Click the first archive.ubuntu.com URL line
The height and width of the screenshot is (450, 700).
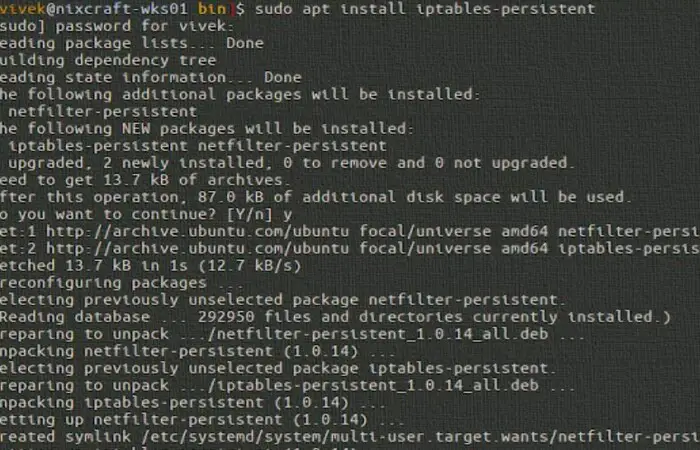350,231
